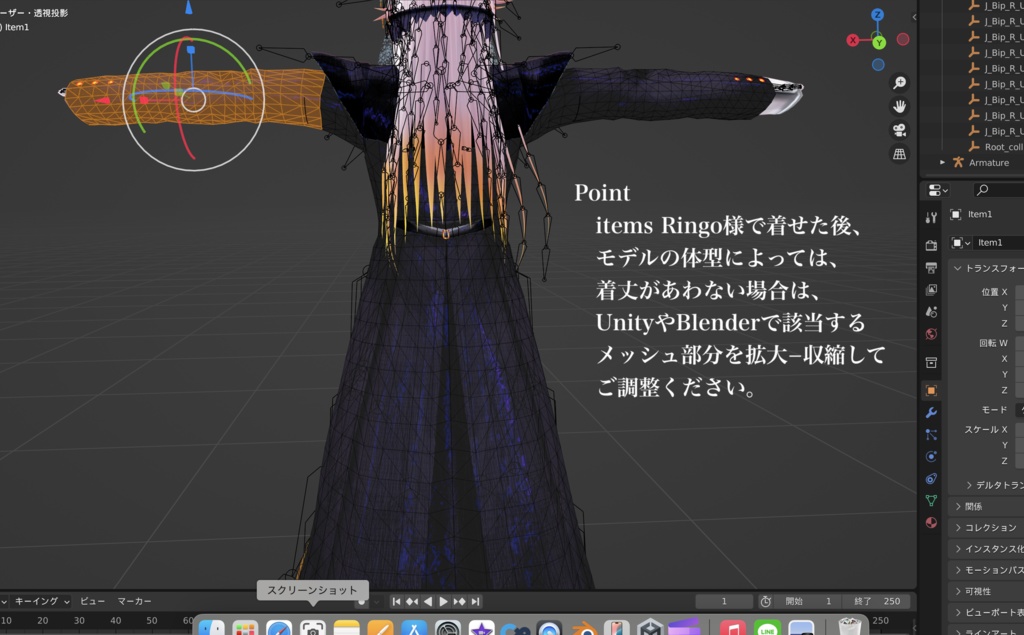Screen dimensions: 1024x635
Task: Open Unity Hub from the dock
Action: pos(650,628)
